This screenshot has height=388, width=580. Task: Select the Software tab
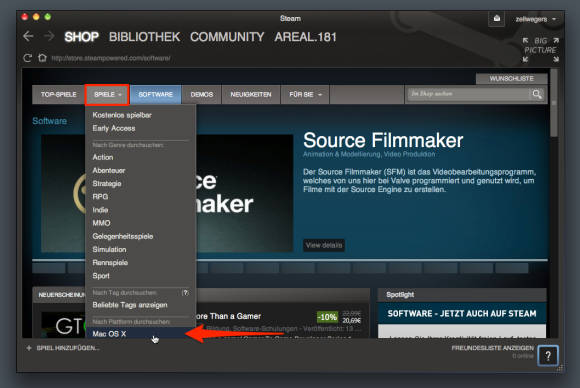coord(155,95)
